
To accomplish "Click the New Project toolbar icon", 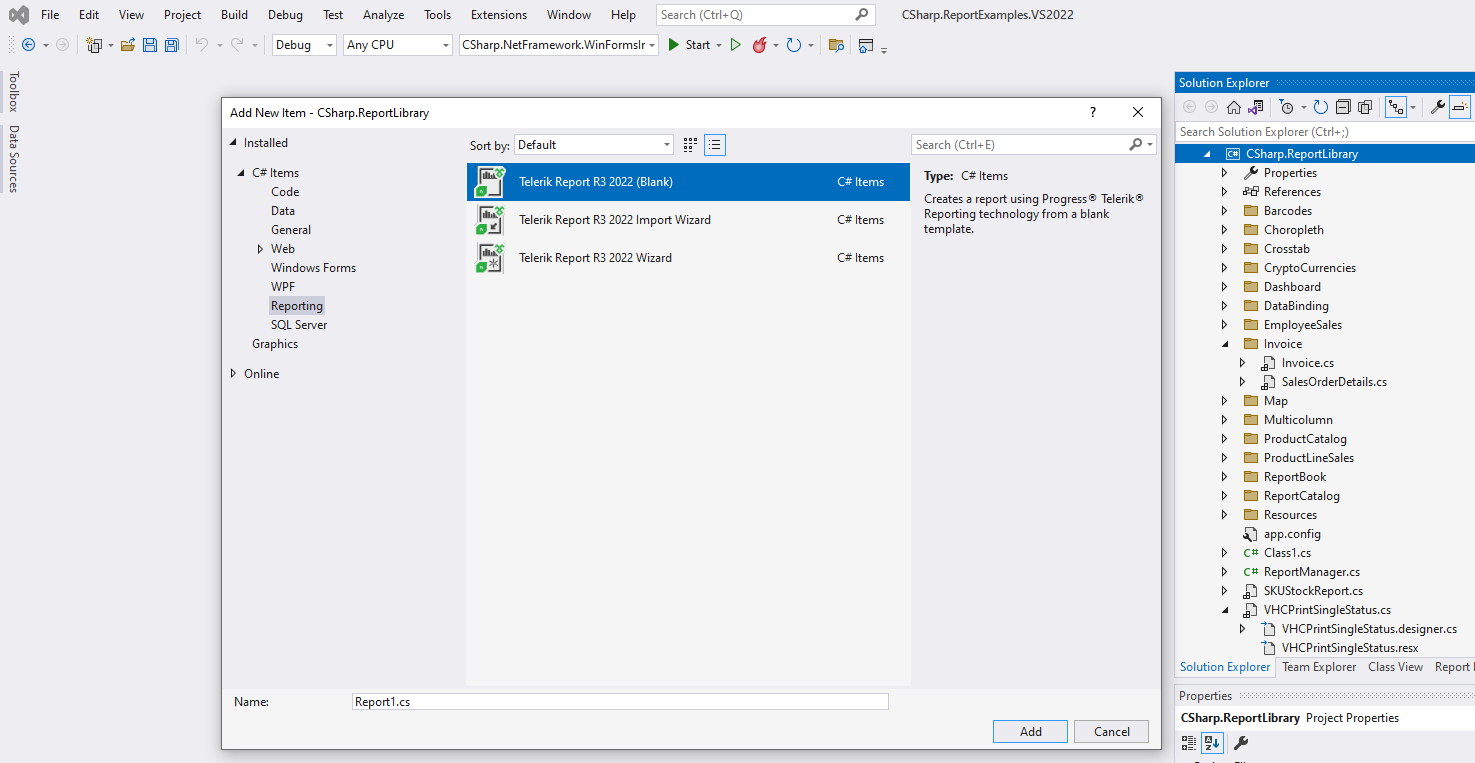I will (94, 44).
